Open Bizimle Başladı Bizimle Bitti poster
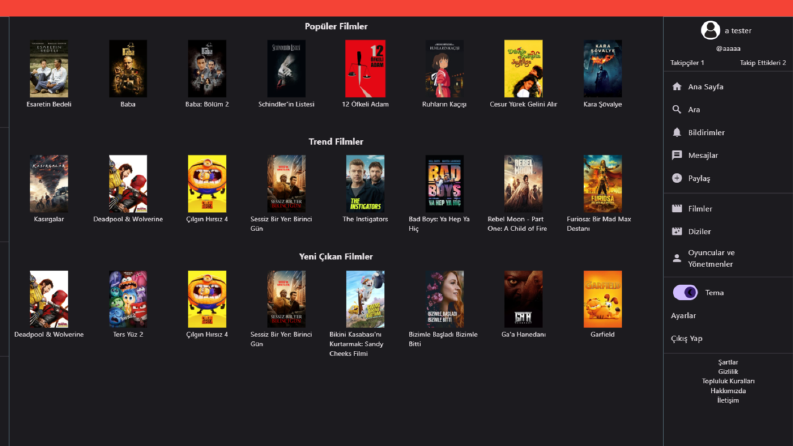793x446 pixels. [445, 299]
